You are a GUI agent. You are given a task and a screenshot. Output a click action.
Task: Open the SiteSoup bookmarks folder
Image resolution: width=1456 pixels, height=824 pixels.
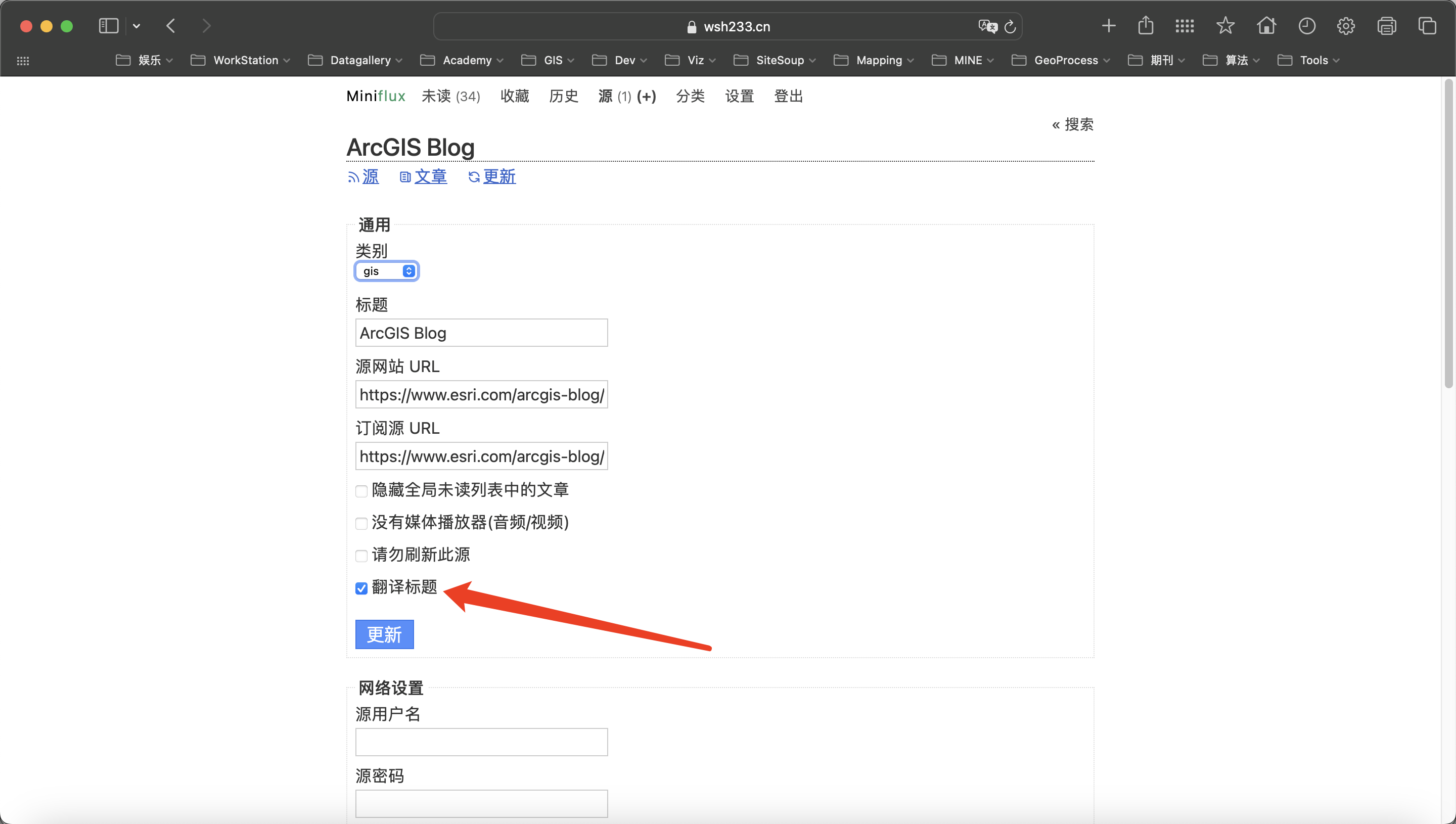click(775, 60)
